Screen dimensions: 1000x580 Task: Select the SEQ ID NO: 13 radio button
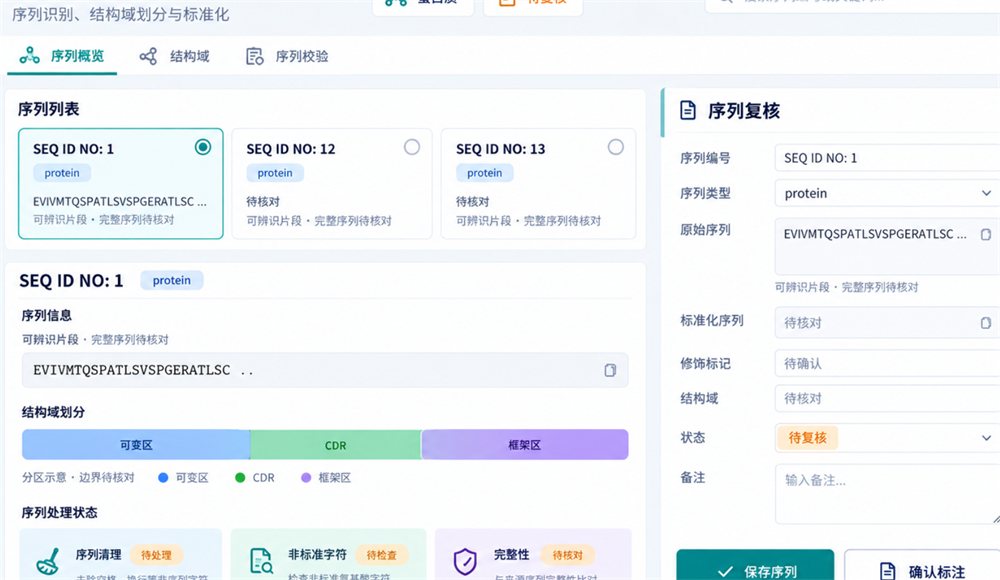tap(615, 147)
